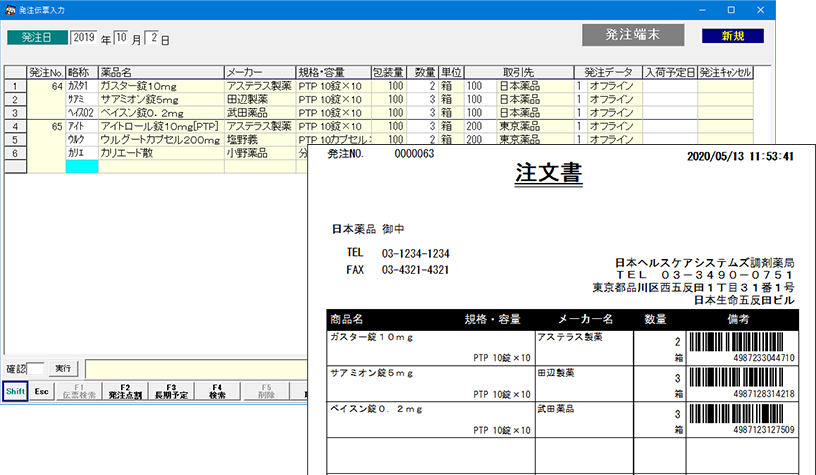Click drug name カリエード散
816x475 pixels.
(126, 153)
